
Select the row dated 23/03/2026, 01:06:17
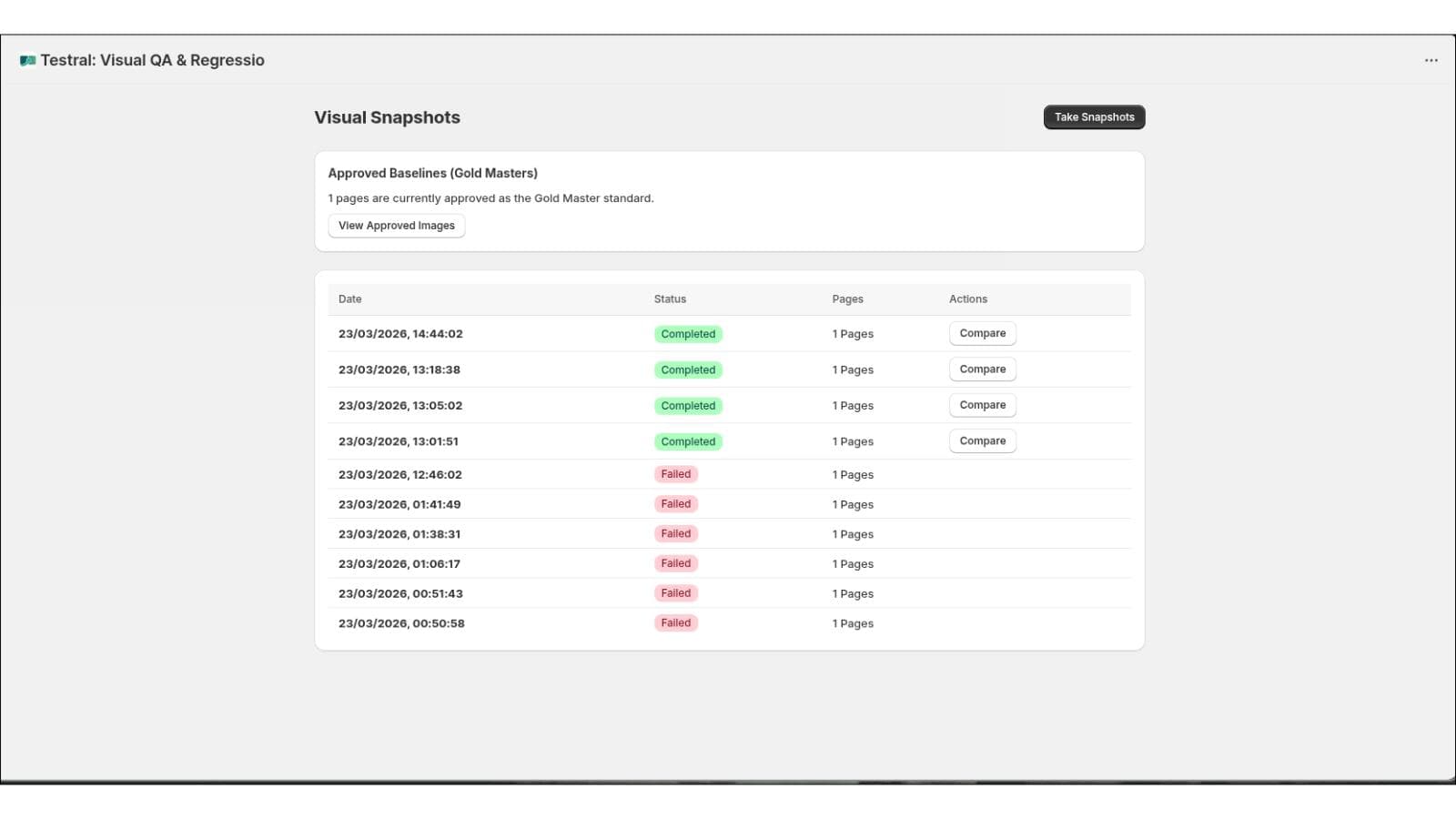729,564
